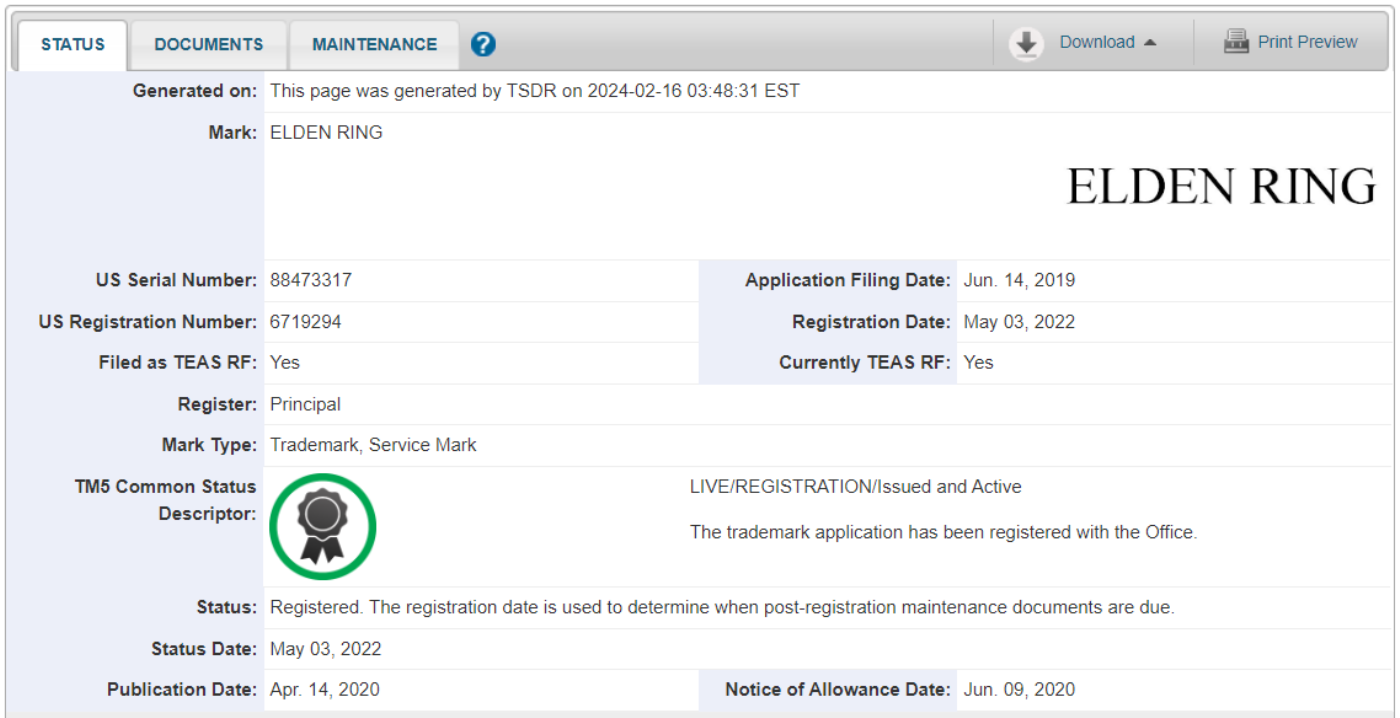Click the Generated on TSDR timestamp text

pos(535,91)
